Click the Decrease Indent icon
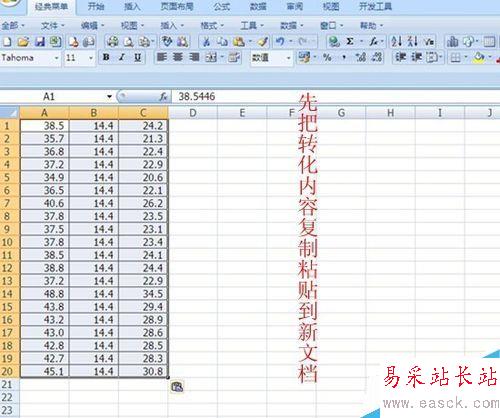 click(x=400, y=58)
